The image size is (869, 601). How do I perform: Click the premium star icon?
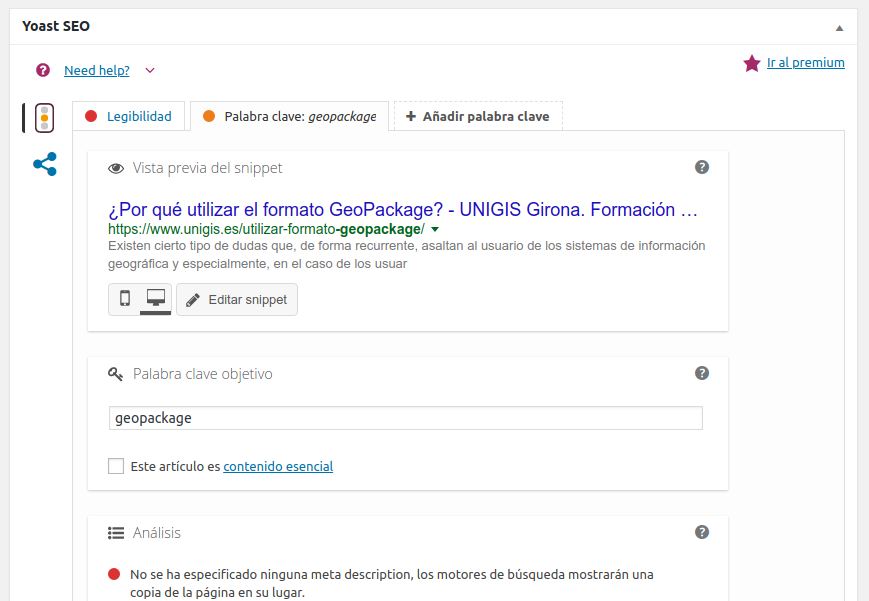click(752, 63)
